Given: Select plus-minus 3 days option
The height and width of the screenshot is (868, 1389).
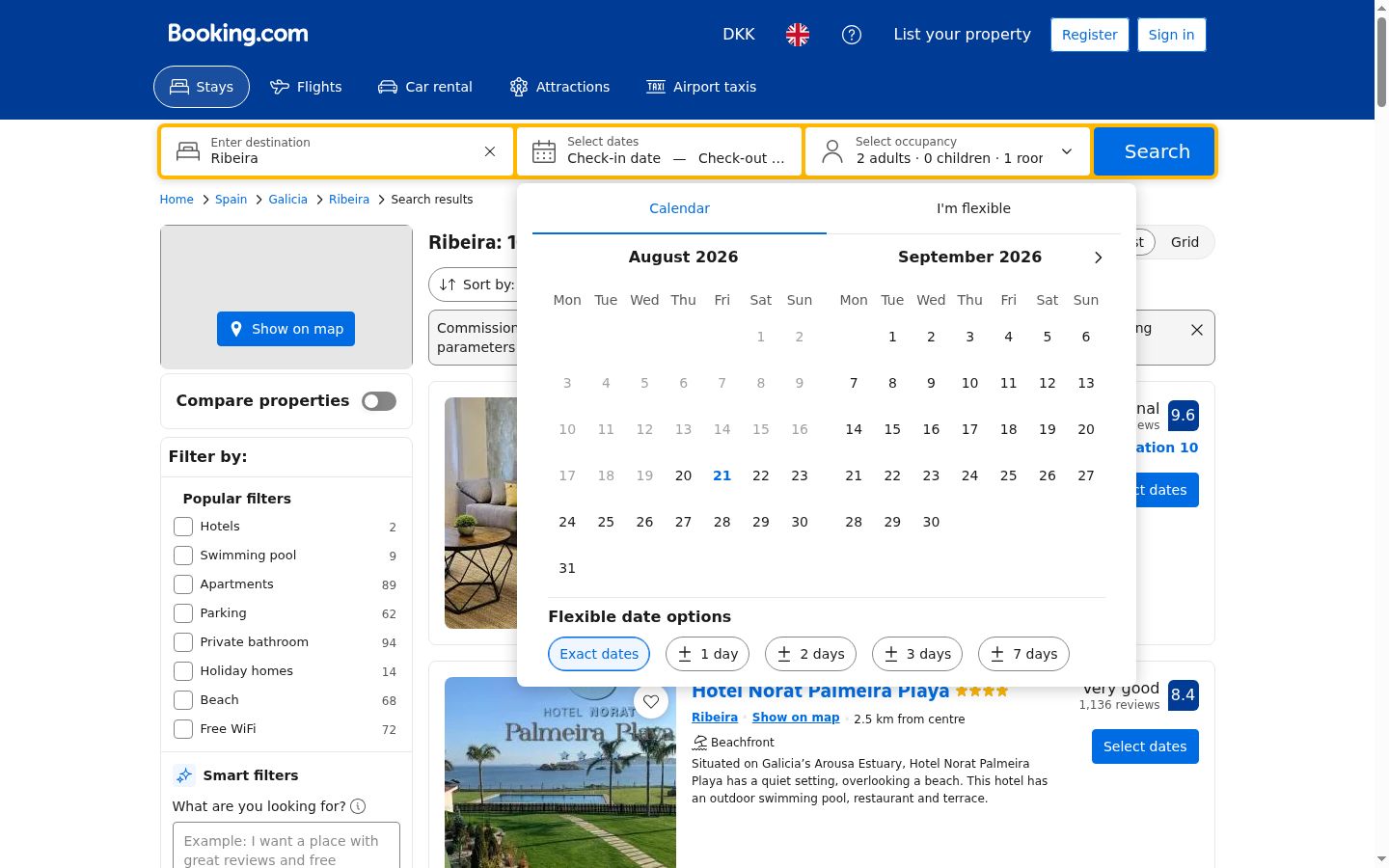Looking at the screenshot, I should click(x=918, y=654).
